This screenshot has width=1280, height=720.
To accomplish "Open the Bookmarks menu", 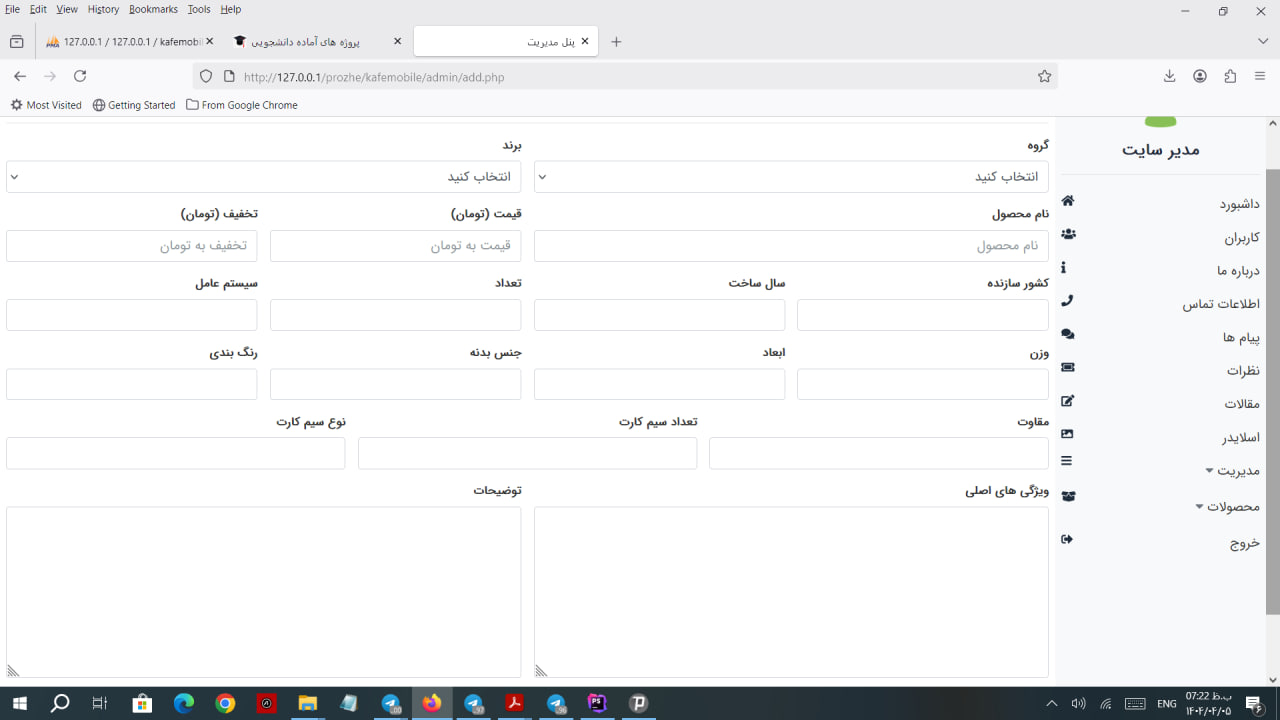I will point(153,9).
